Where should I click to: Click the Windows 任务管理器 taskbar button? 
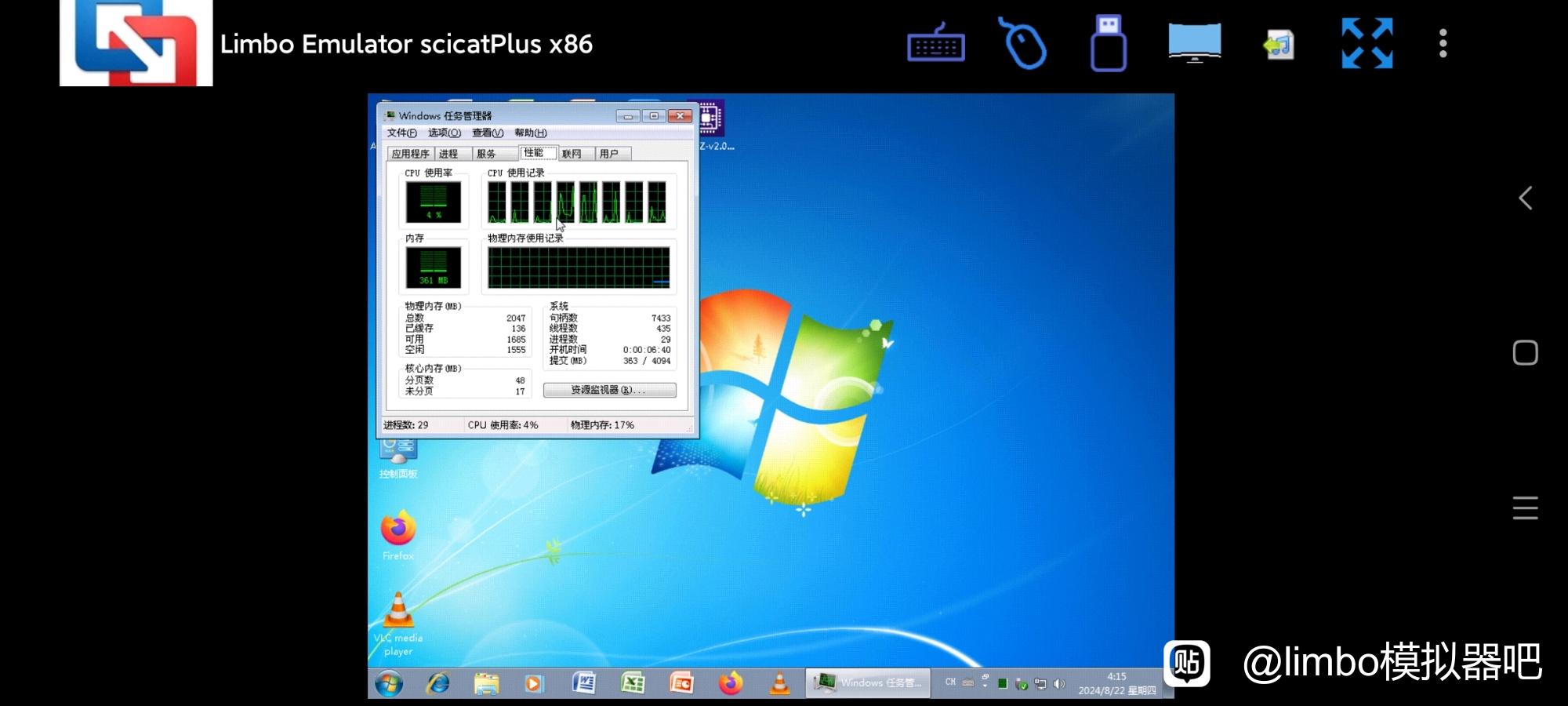point(868,683)
